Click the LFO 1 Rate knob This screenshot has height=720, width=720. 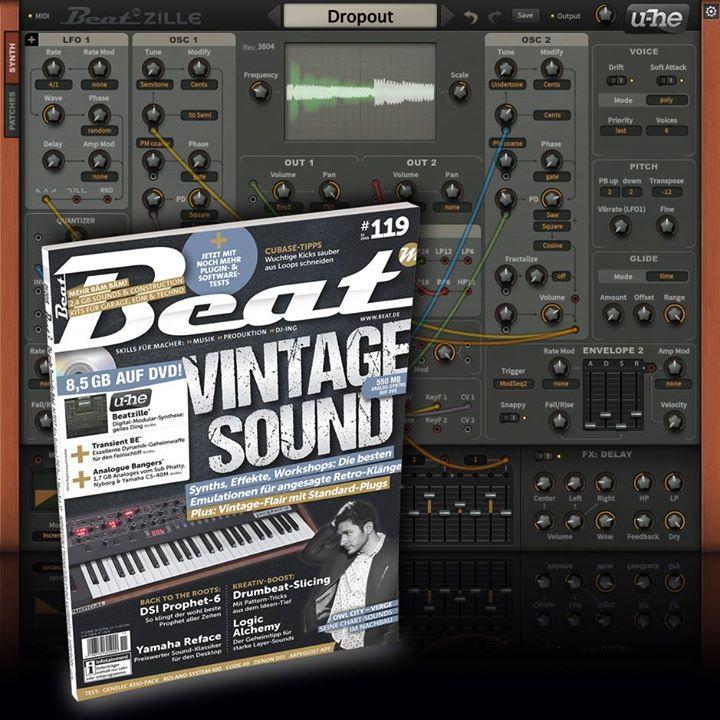pyautogui.click(x=53, y=69)
